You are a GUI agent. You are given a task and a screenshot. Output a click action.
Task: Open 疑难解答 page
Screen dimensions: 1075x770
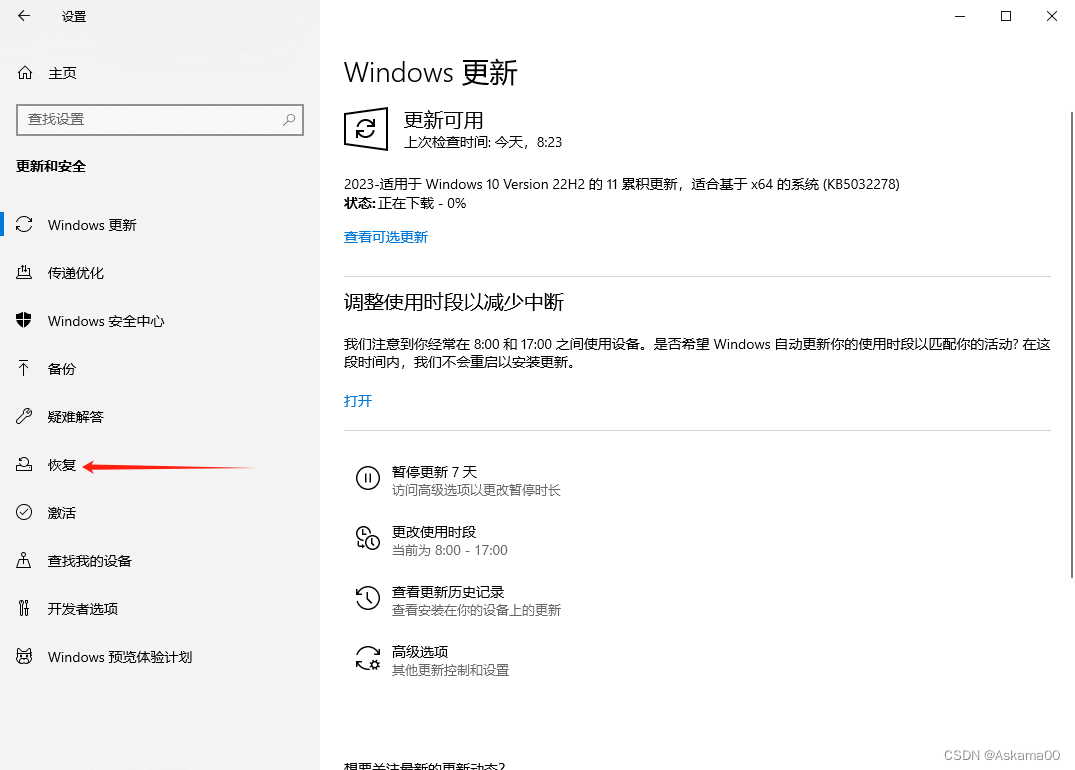point(75,417)
